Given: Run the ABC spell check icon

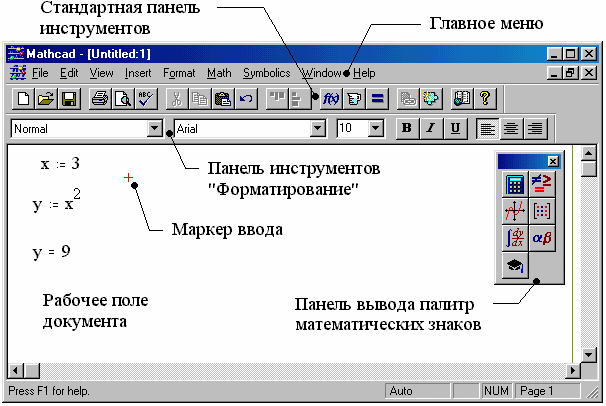Looking at the screenshot, I should tap(146, 99).
